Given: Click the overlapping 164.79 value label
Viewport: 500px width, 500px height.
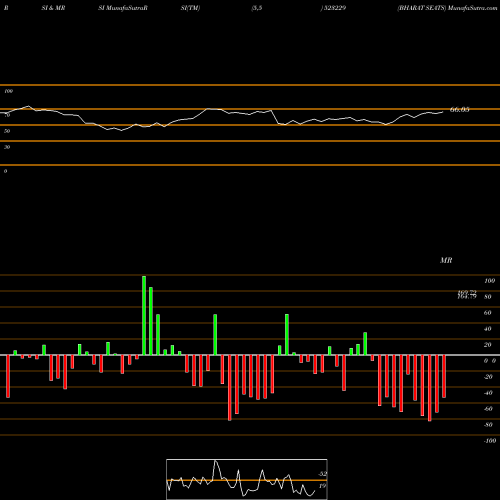Looking at the screenshot, I should pyautogui.click(x=467, y=295).
